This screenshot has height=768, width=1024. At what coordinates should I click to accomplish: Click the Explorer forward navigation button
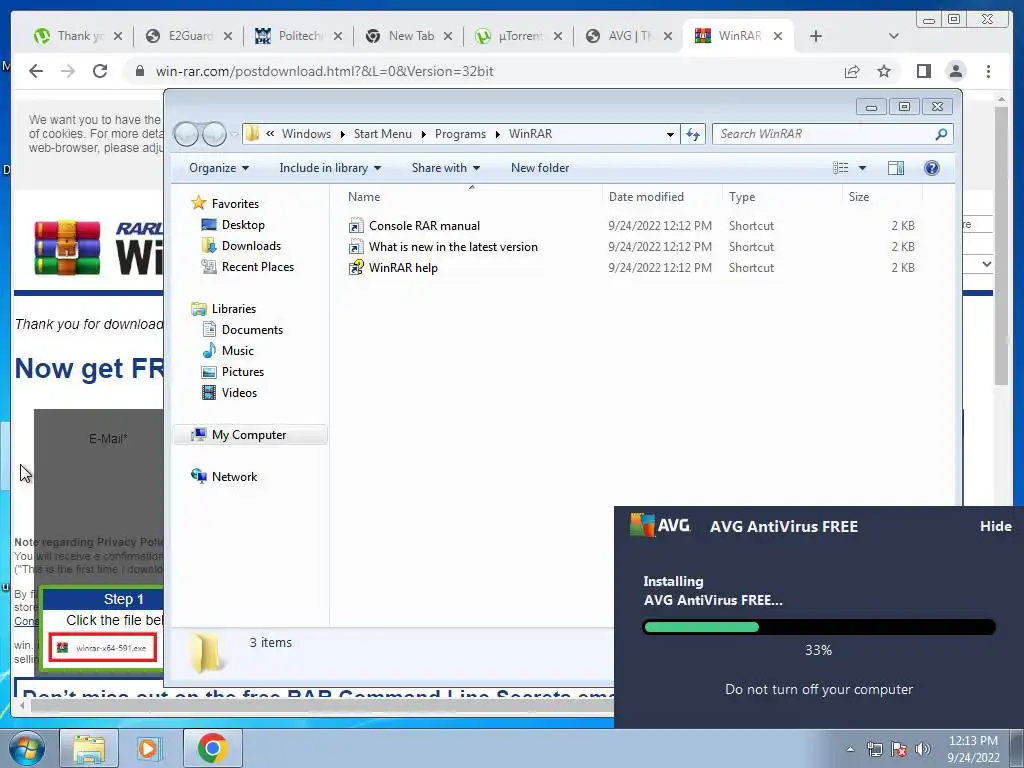click(x=214, y=134)
